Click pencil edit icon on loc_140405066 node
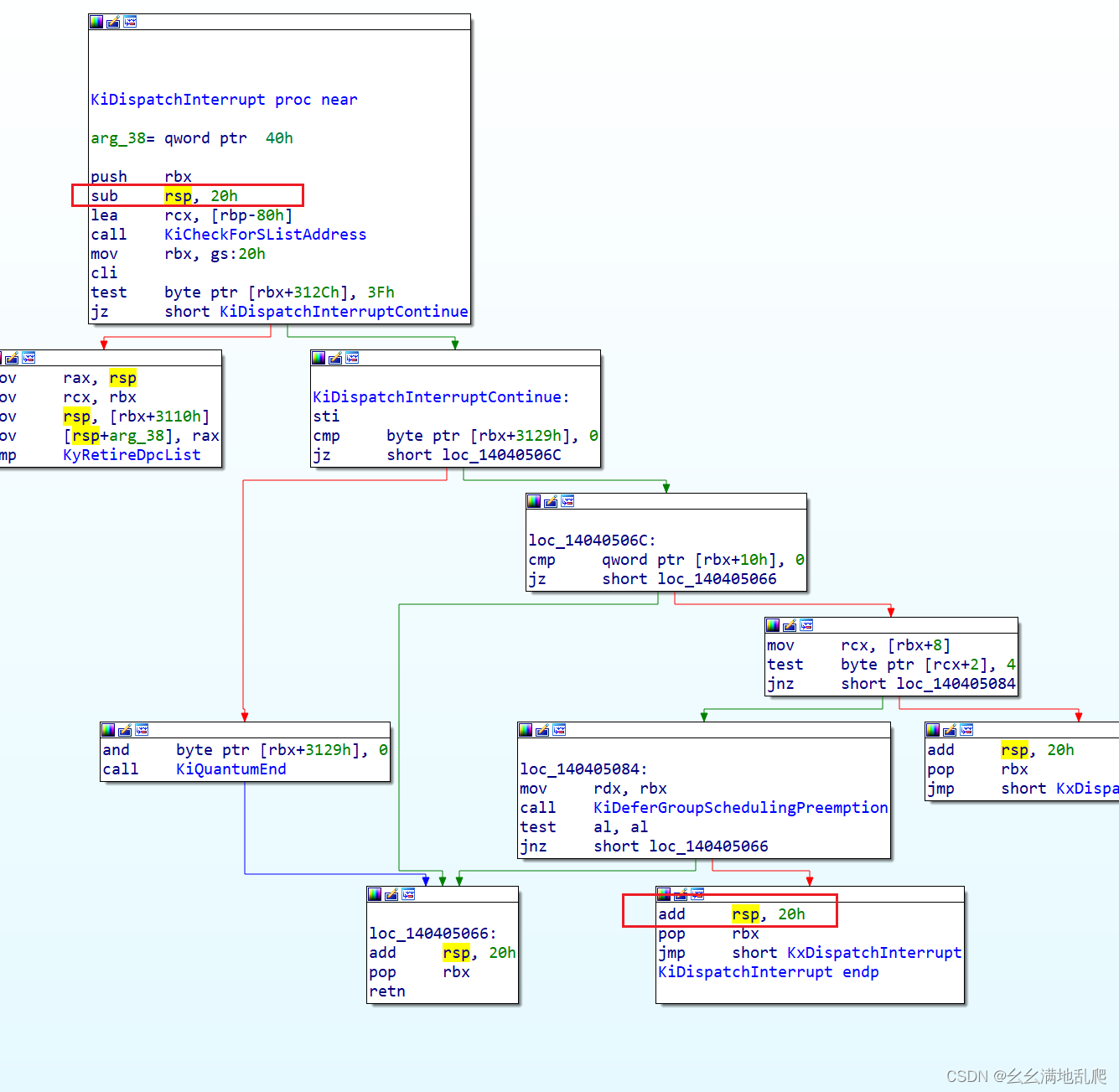The width and height of the screenshot is (1119, 1092). pos(391,894)
